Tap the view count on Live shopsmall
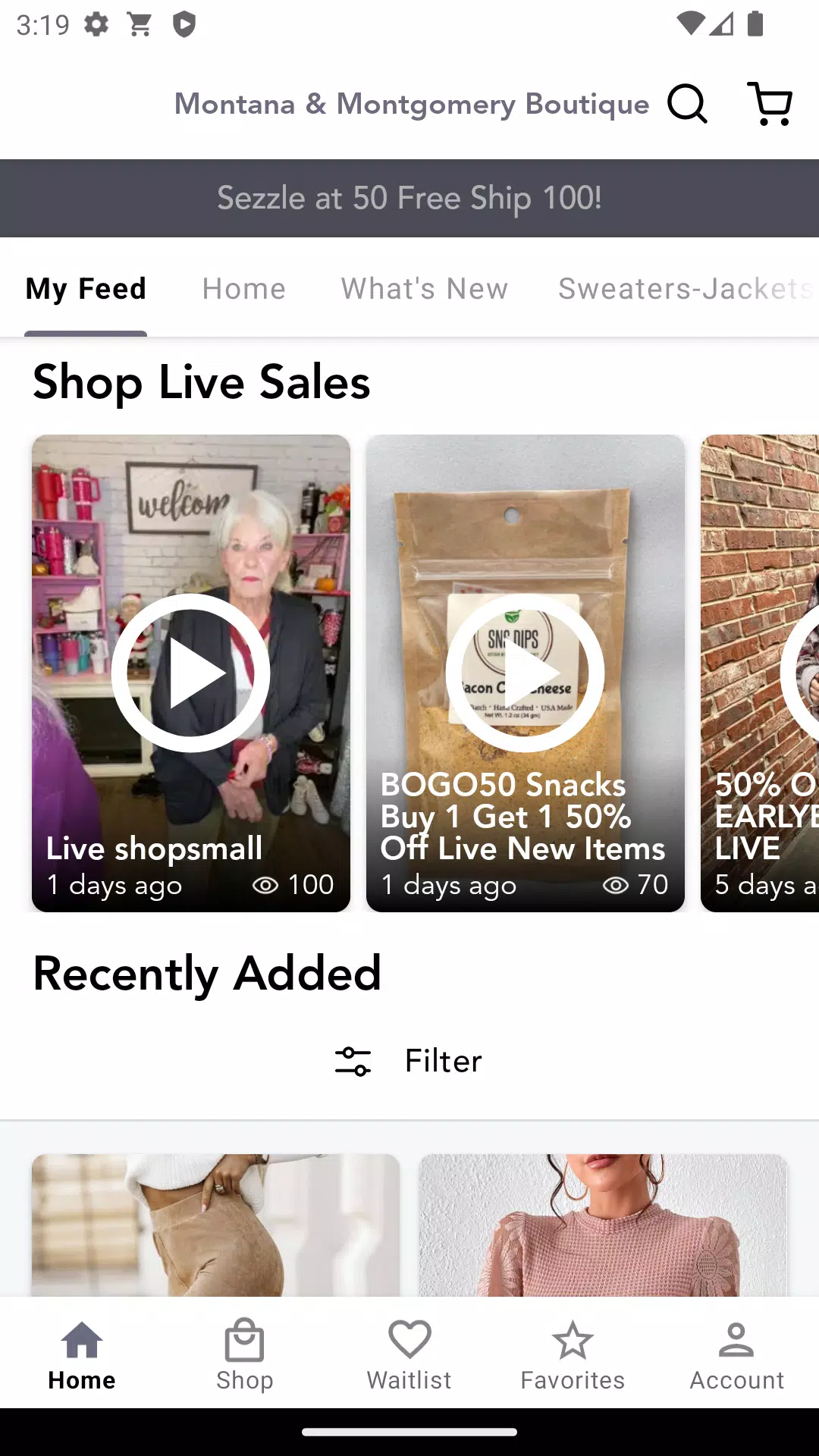 coord(293,885)
